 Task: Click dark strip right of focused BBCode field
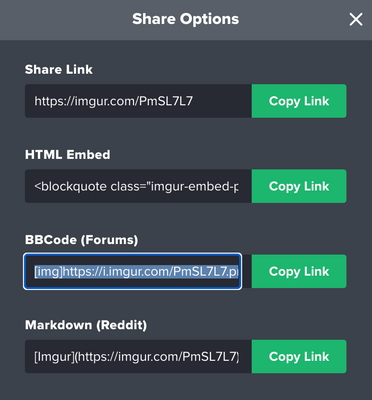click(247, 271)
